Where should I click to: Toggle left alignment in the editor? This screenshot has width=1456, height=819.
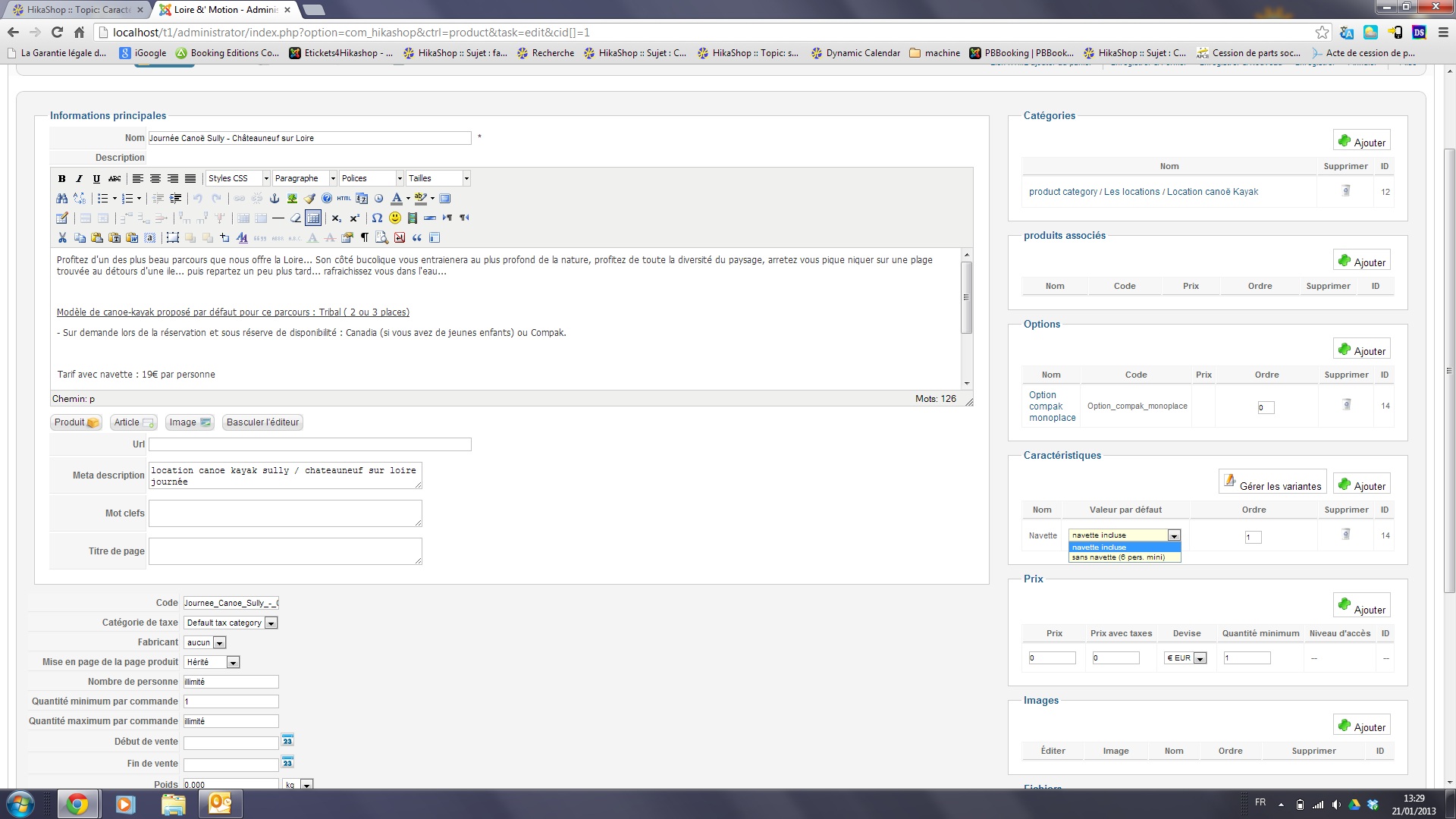[138, 179]
